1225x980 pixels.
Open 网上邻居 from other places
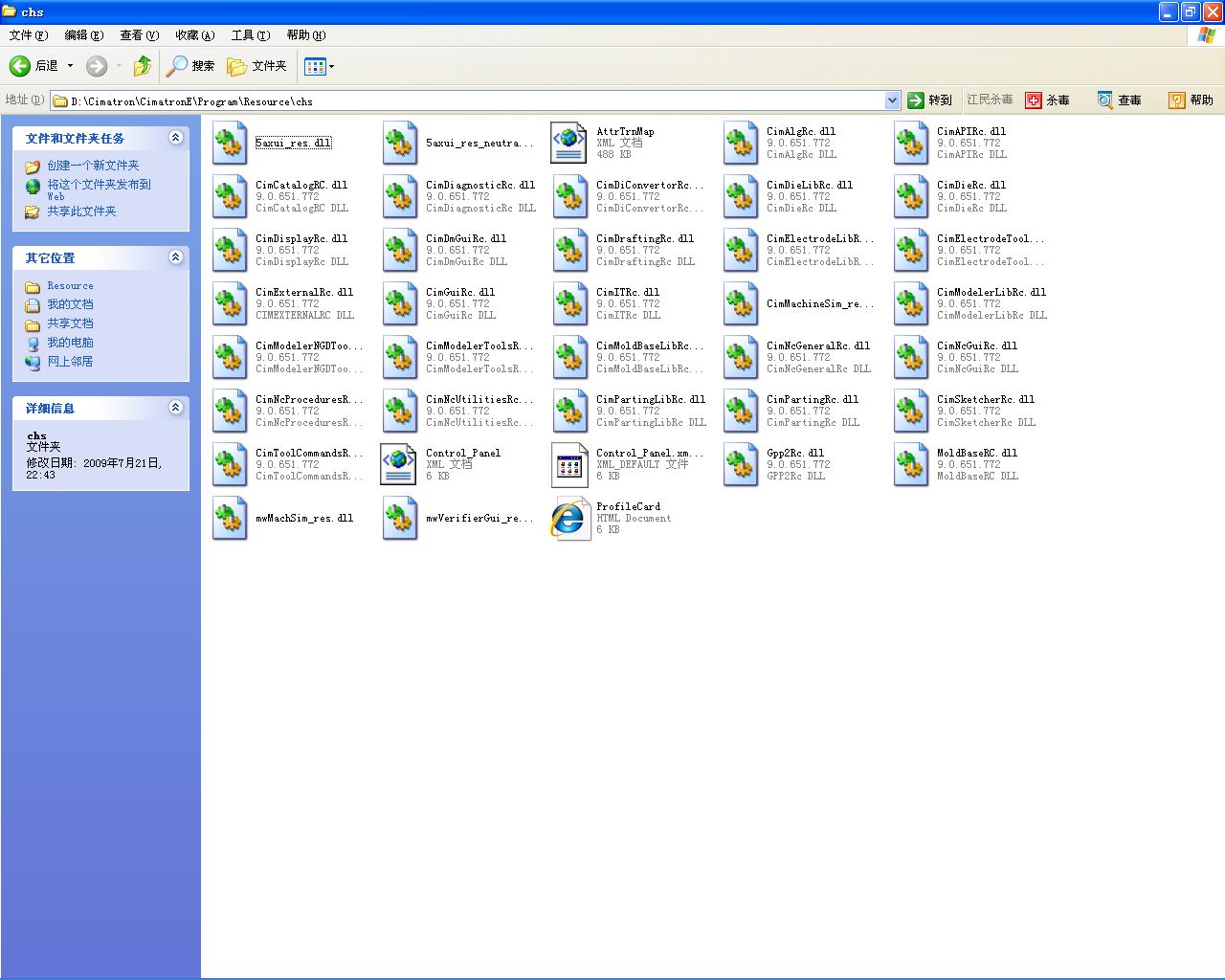coord(71,362)
